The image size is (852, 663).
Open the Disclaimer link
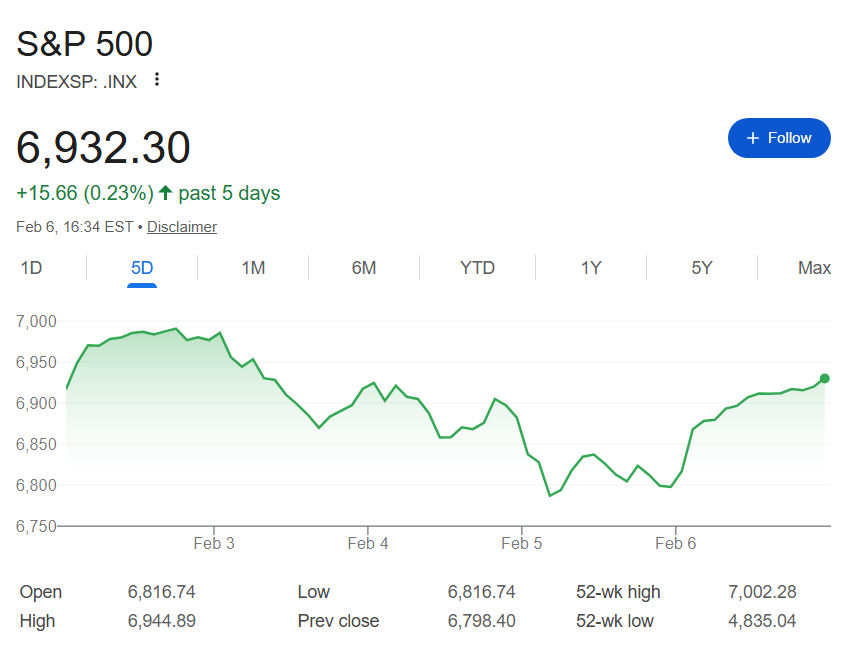tap(181, 226)
